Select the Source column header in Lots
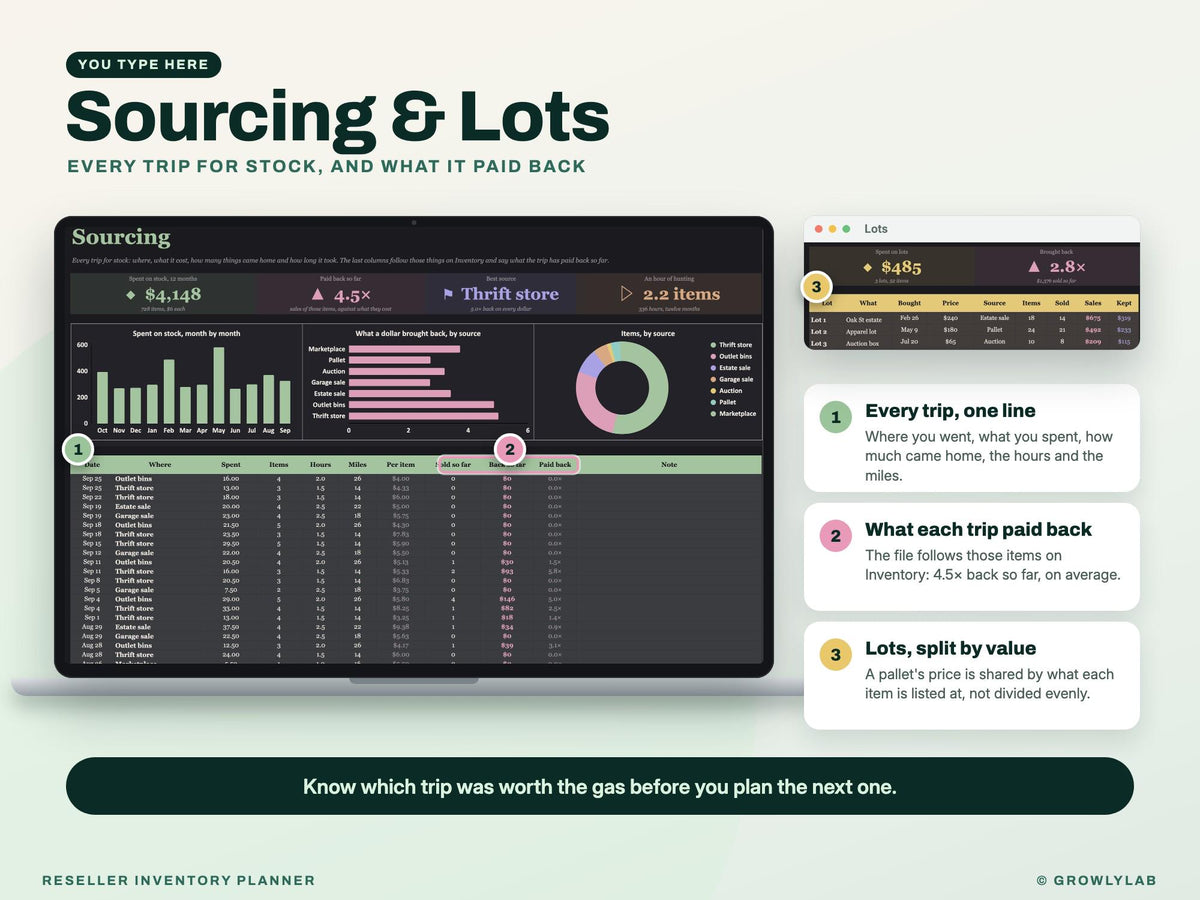The height and width of the screenshot is (900, 1200). point(994,303)
